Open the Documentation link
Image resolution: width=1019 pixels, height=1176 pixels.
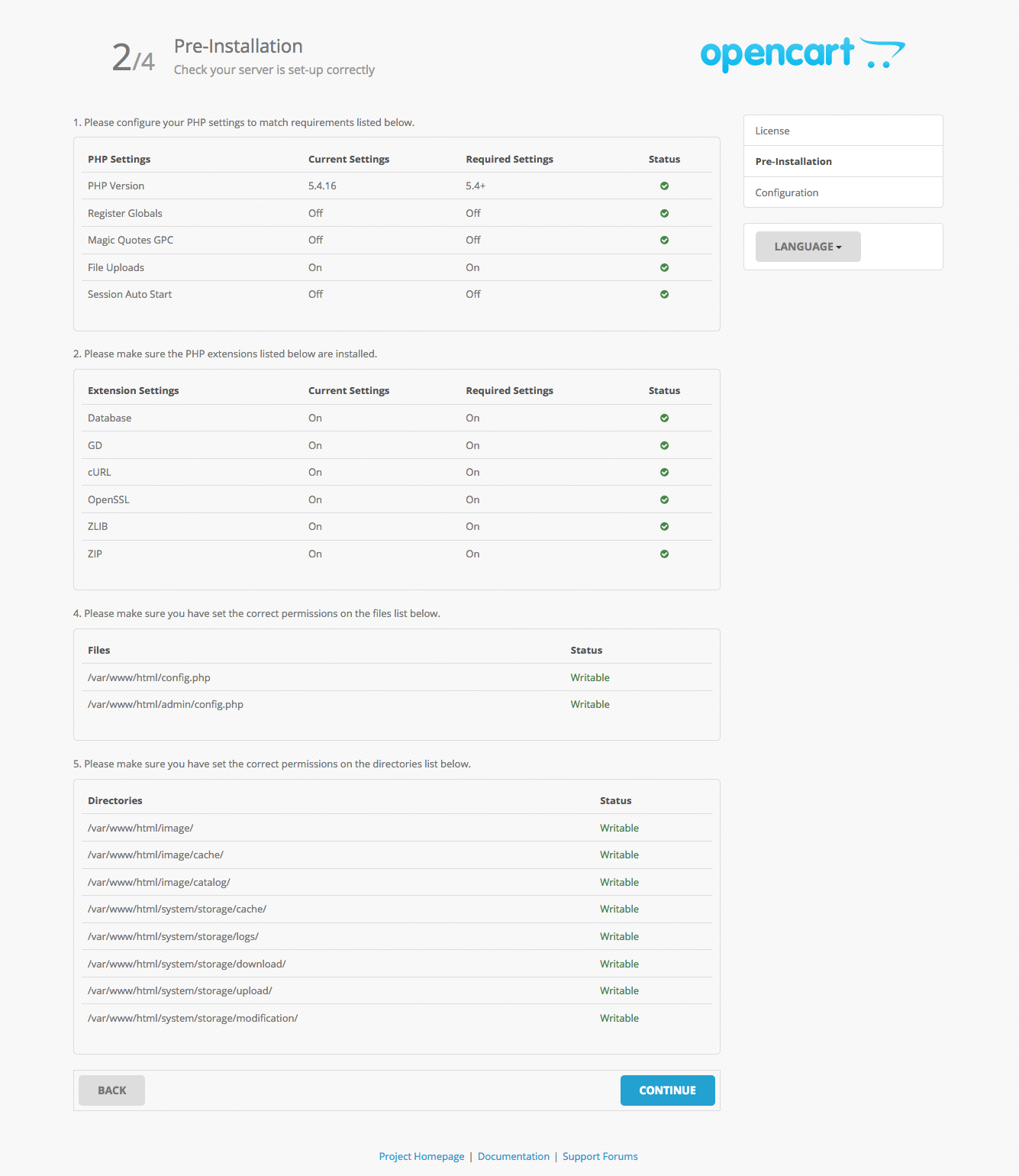(x=514, y=1157)
